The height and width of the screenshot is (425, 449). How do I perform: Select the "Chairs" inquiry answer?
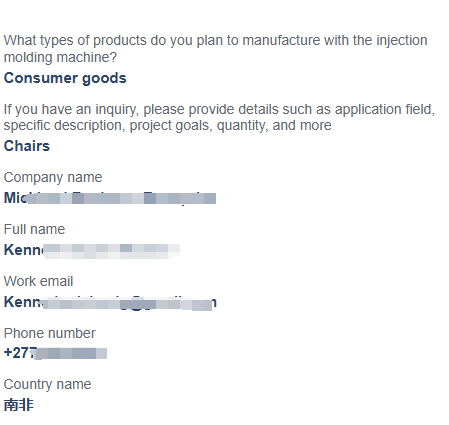pyautogui.click(x=27, y=146)
